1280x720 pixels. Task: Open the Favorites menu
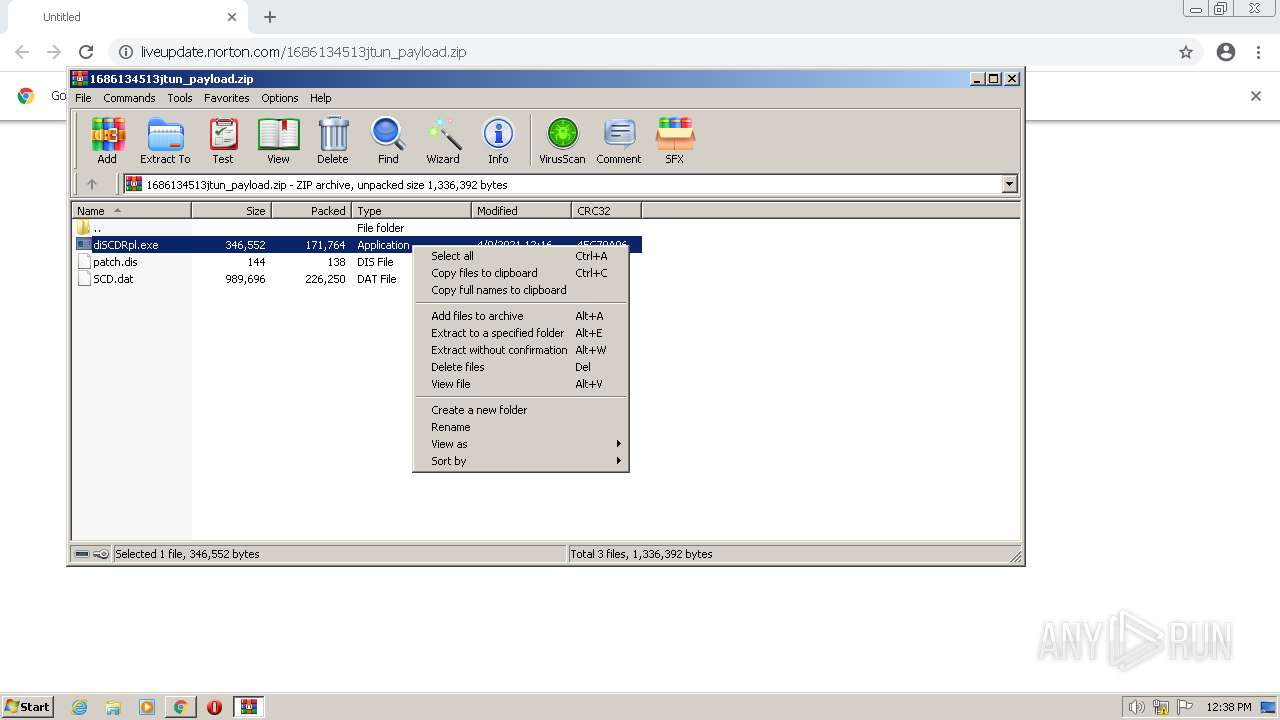click(227, 98)
